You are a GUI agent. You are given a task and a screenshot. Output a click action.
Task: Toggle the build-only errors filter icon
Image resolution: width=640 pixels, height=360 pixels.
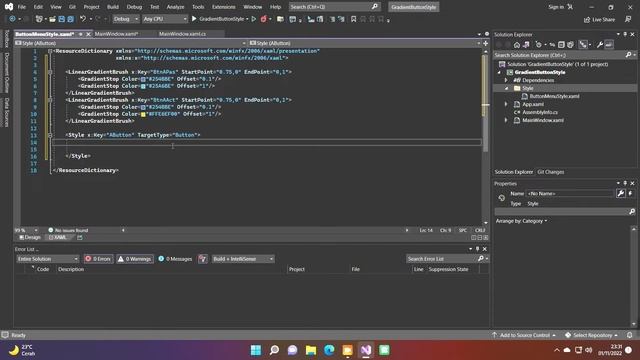coord(202,259)
